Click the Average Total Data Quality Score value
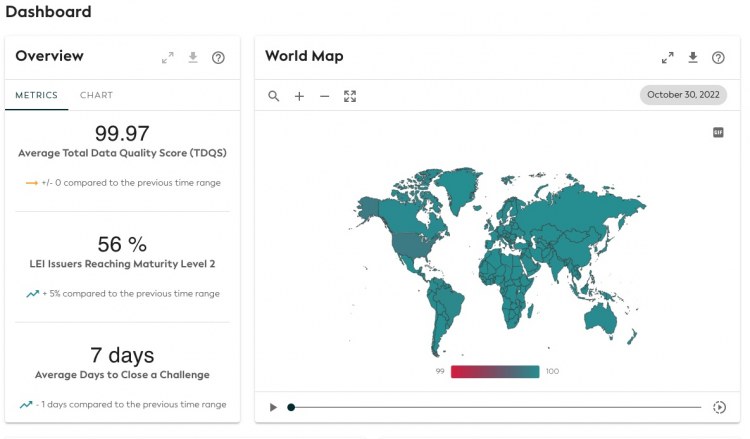 [x=121, y=133]
